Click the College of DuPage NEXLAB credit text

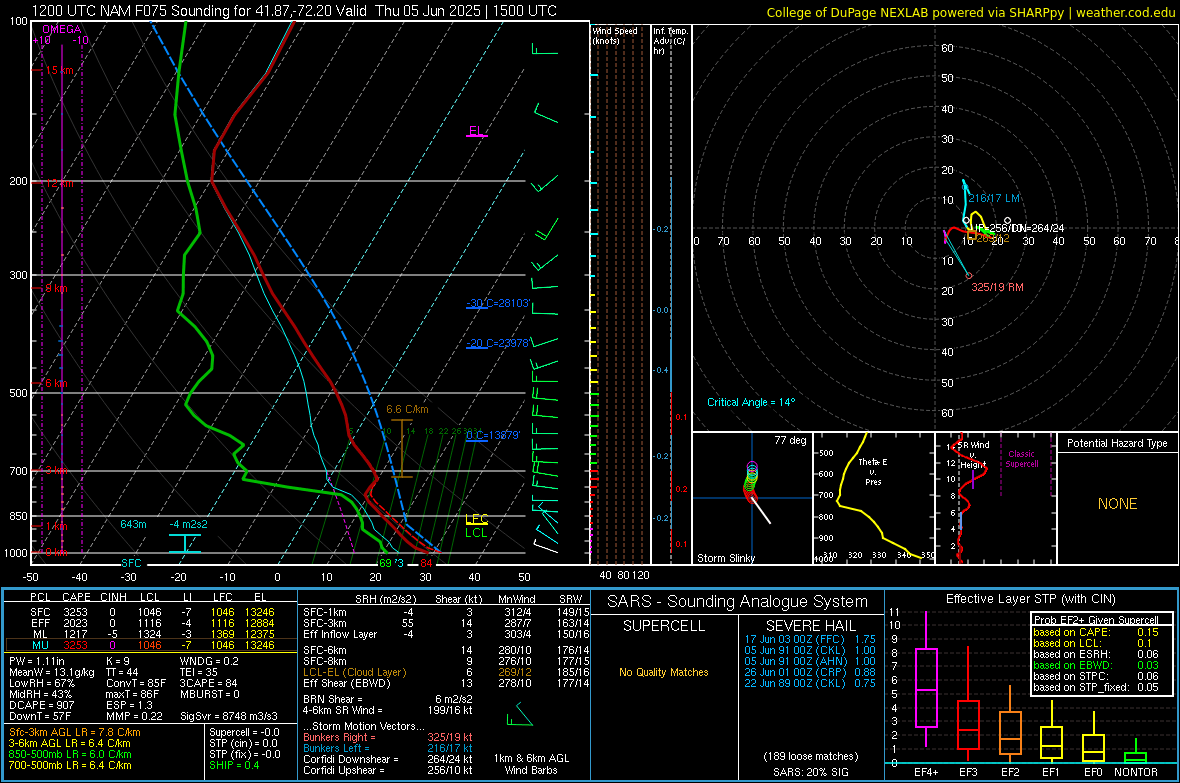pyautogui.click(x=970, y=12)
